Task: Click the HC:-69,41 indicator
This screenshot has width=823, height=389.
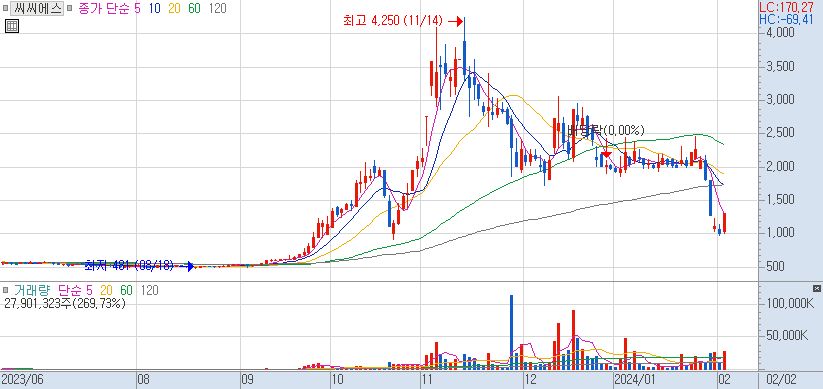Action: [785, 20]
